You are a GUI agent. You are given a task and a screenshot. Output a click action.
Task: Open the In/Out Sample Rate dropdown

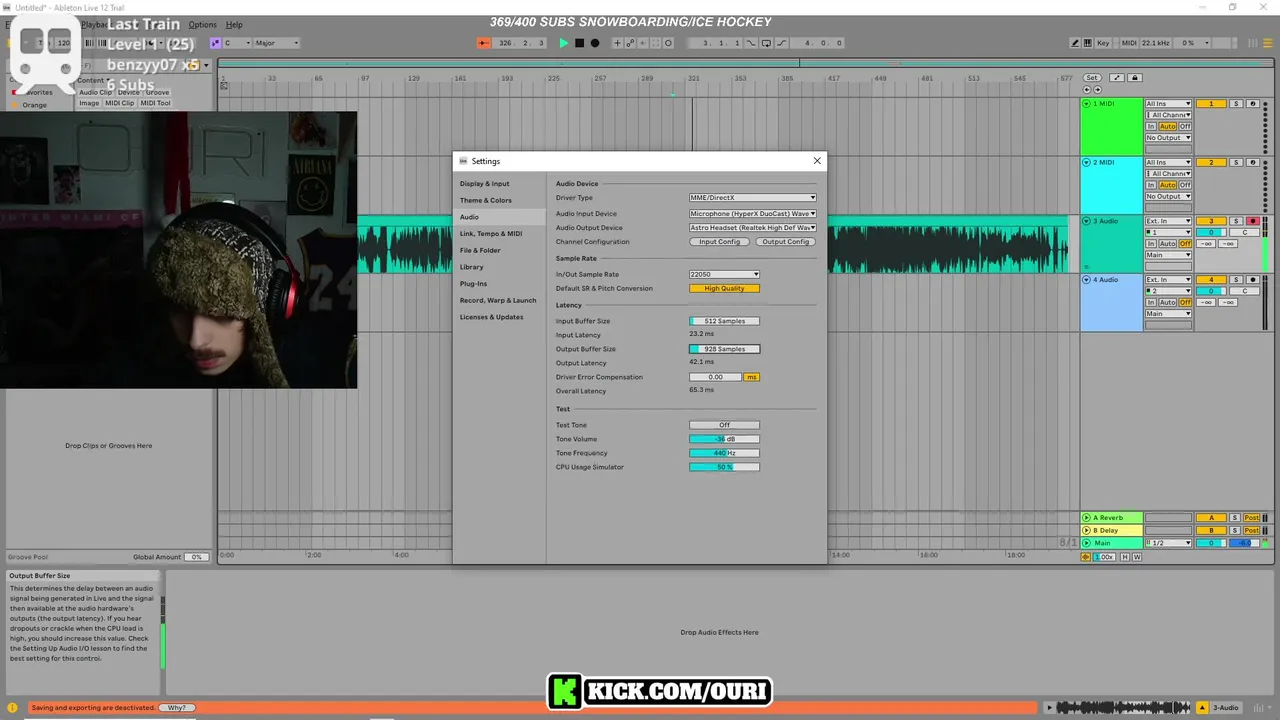point(724,274)
